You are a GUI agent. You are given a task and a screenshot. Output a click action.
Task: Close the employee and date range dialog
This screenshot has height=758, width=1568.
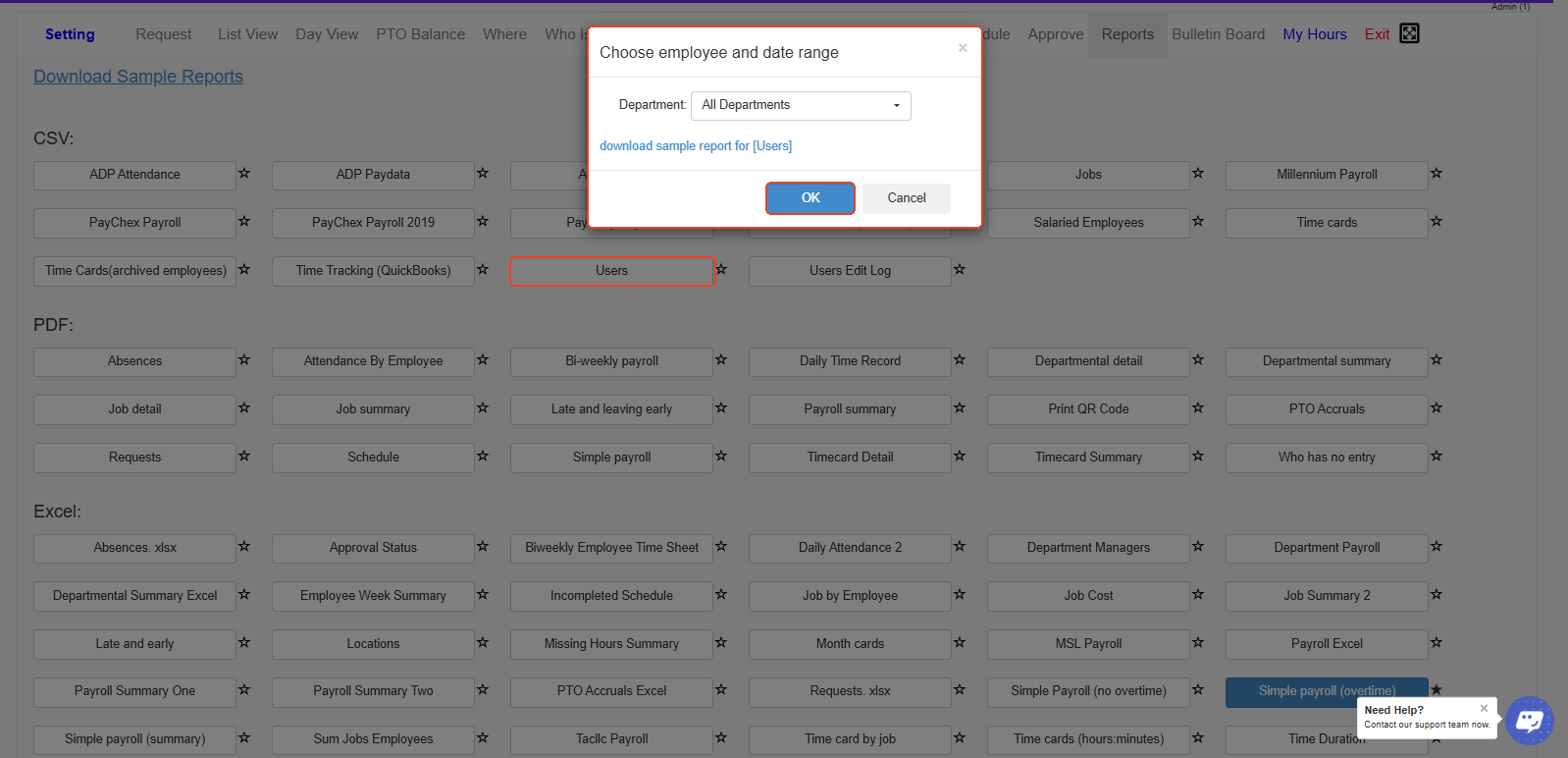click(x=963, y=48)
